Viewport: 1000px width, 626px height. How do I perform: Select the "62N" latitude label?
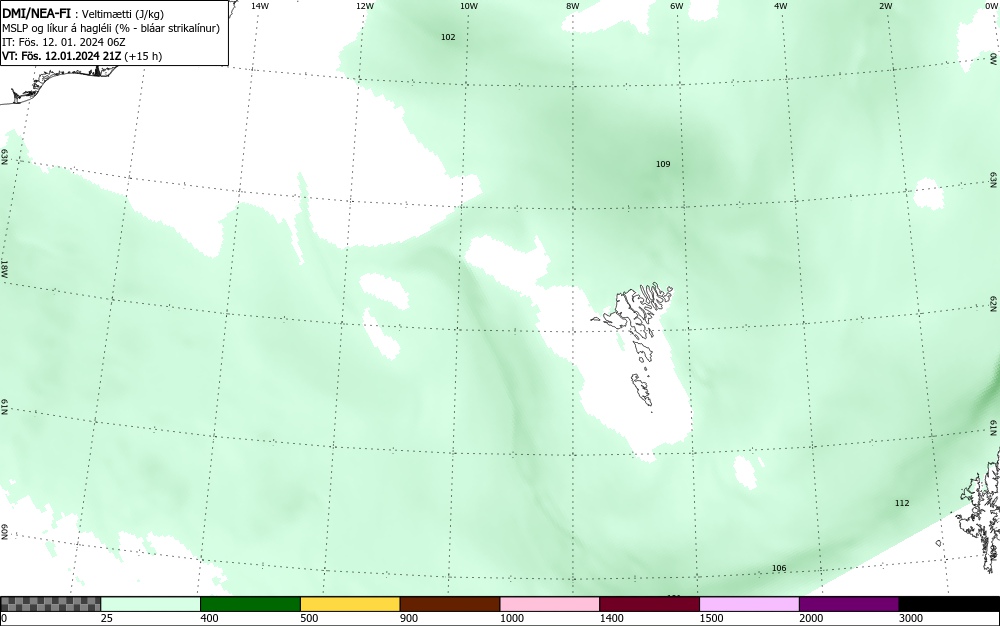(x=994, y=303)
